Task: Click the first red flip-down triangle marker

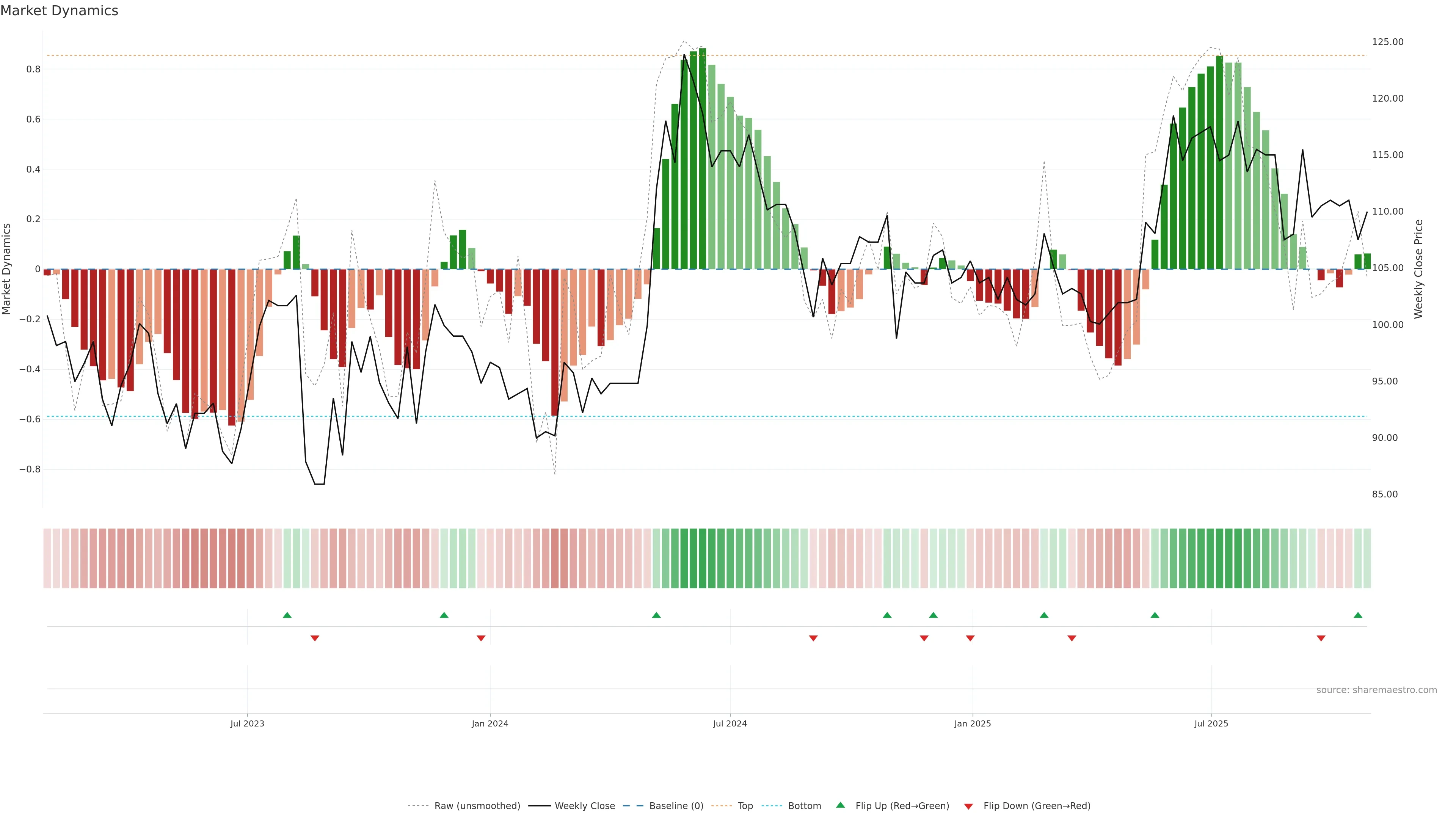Action: 315,638
